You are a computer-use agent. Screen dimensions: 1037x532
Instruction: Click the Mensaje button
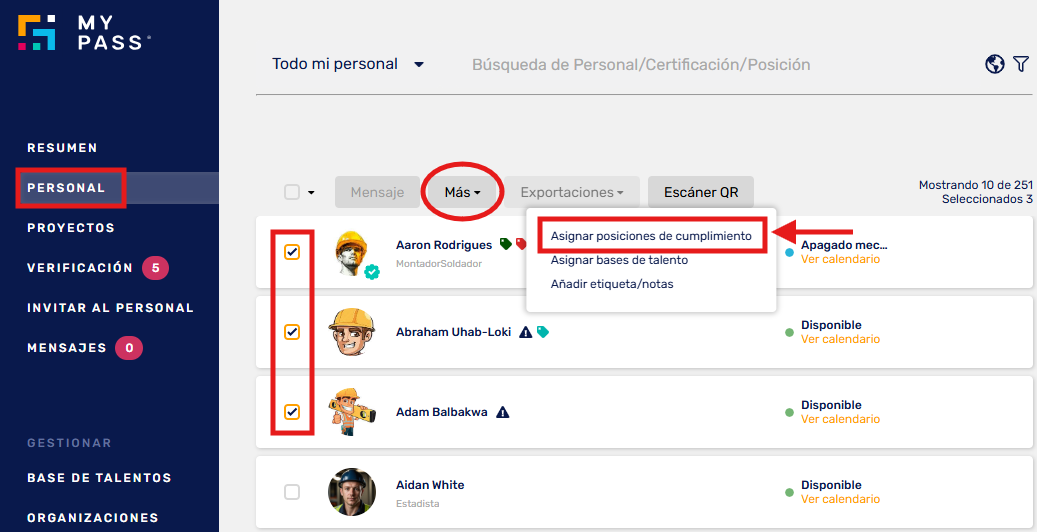click(x=377, y=193)
